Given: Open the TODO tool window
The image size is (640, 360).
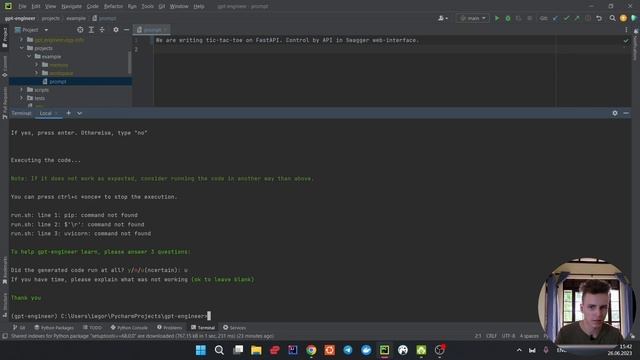Looking at the screenshot, I should click(x=92, y=328).
